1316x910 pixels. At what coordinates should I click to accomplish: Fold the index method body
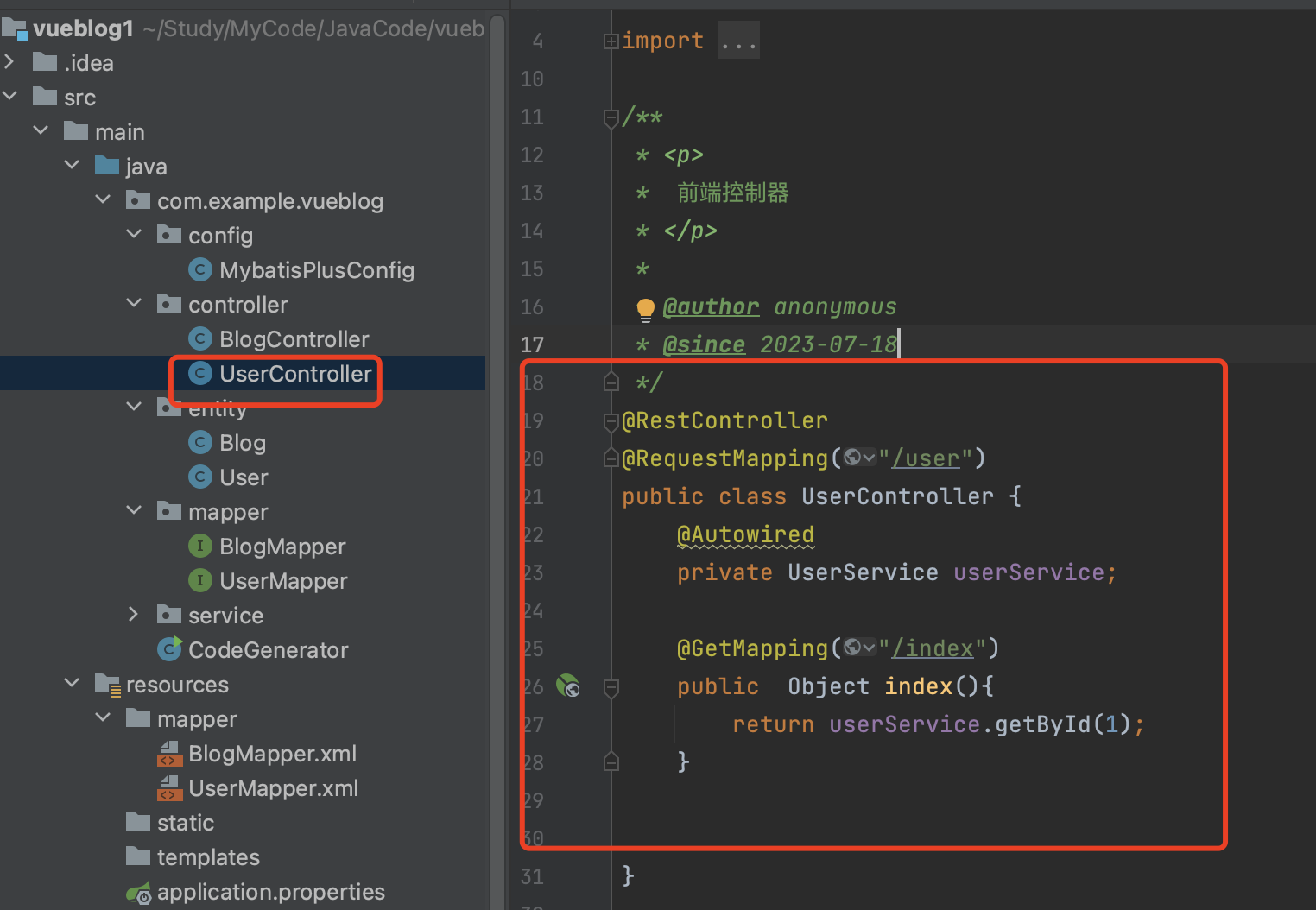click(611, 687)
